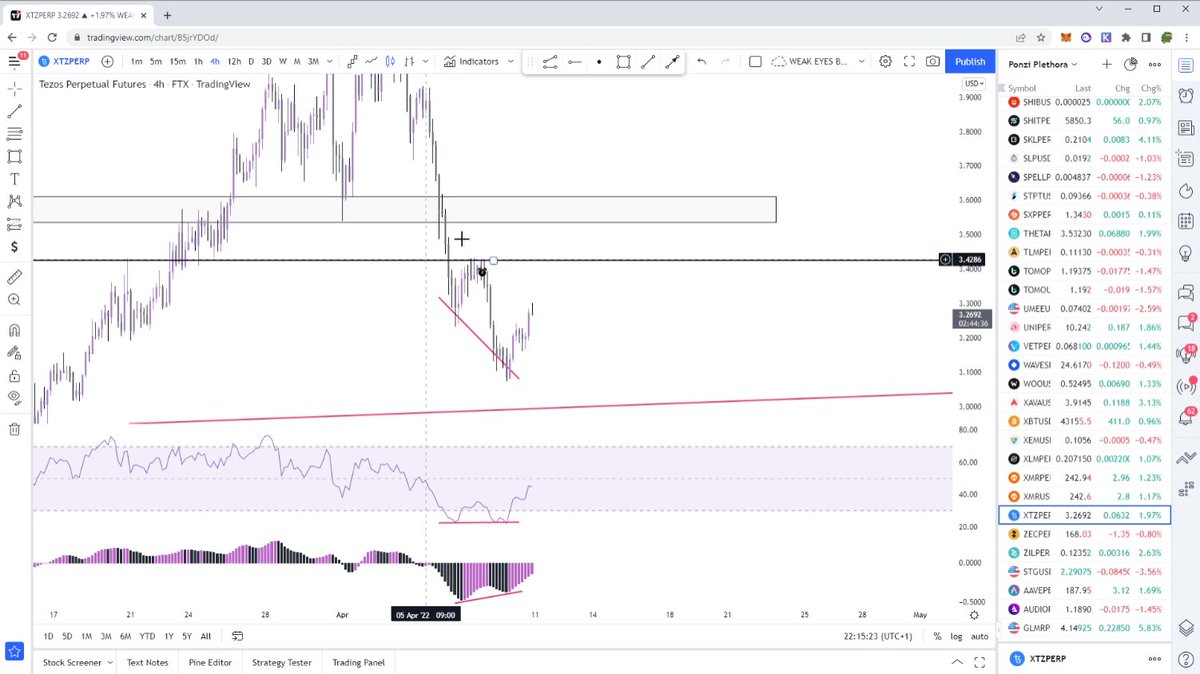The width and height of the screenshot is (1200, 674).
Task: Click the Publish button
Action: click(x=970, y=61)
